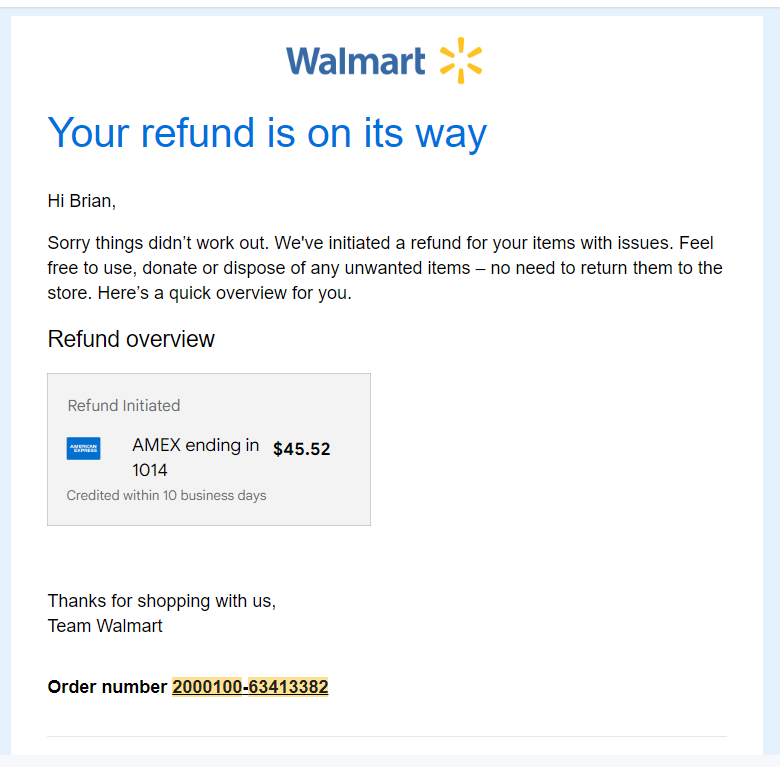Image resolution: width=780 pixels, height=767 pixels.
Task: Click the 'AMEX ending in 1014' text
Action: coord(195,457)
